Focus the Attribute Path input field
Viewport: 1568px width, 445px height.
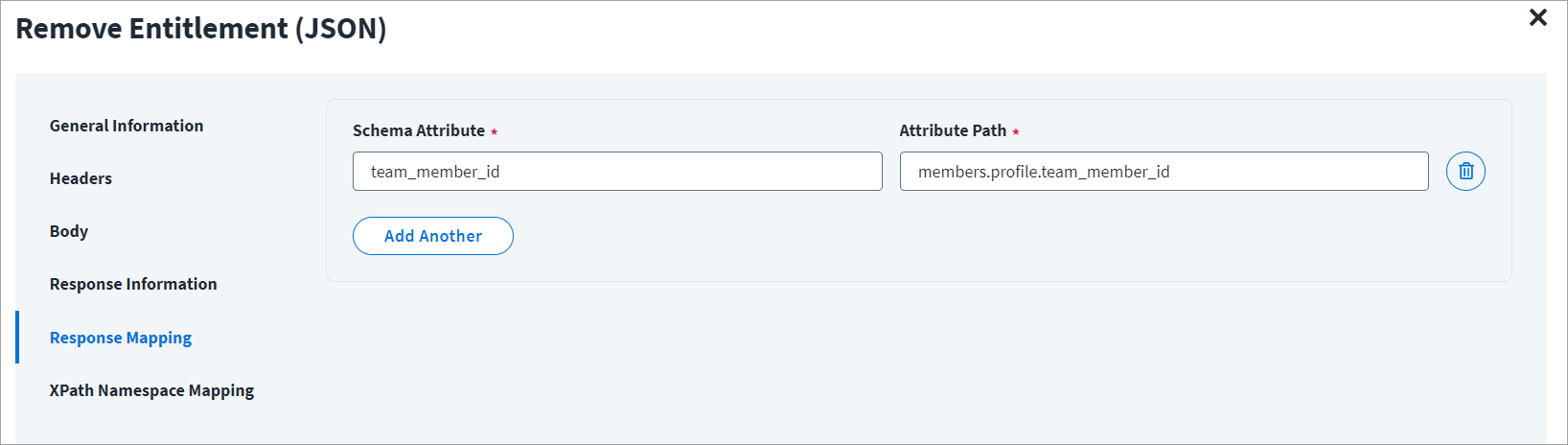[1164, 172]
